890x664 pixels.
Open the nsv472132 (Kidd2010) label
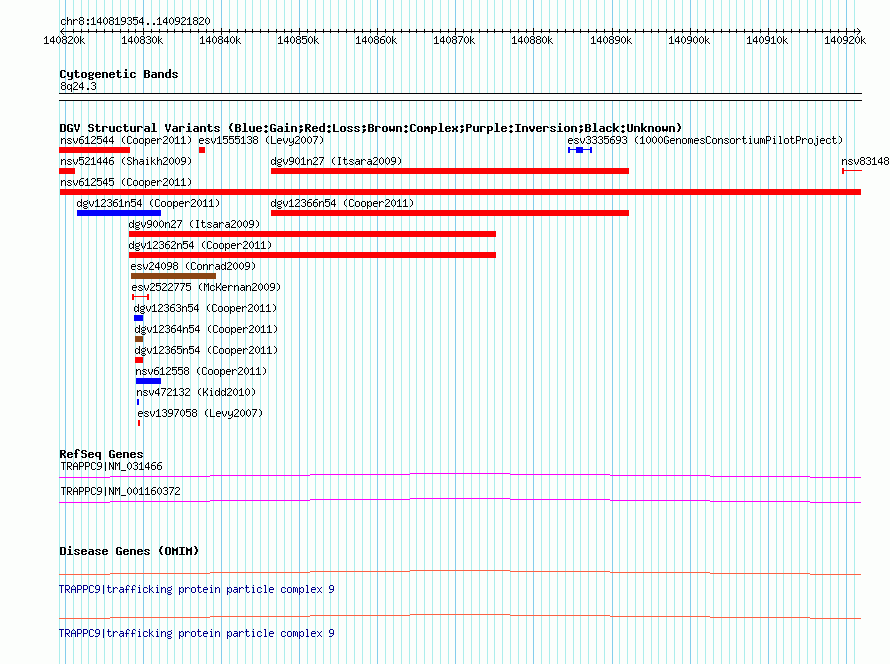[196, 392]
